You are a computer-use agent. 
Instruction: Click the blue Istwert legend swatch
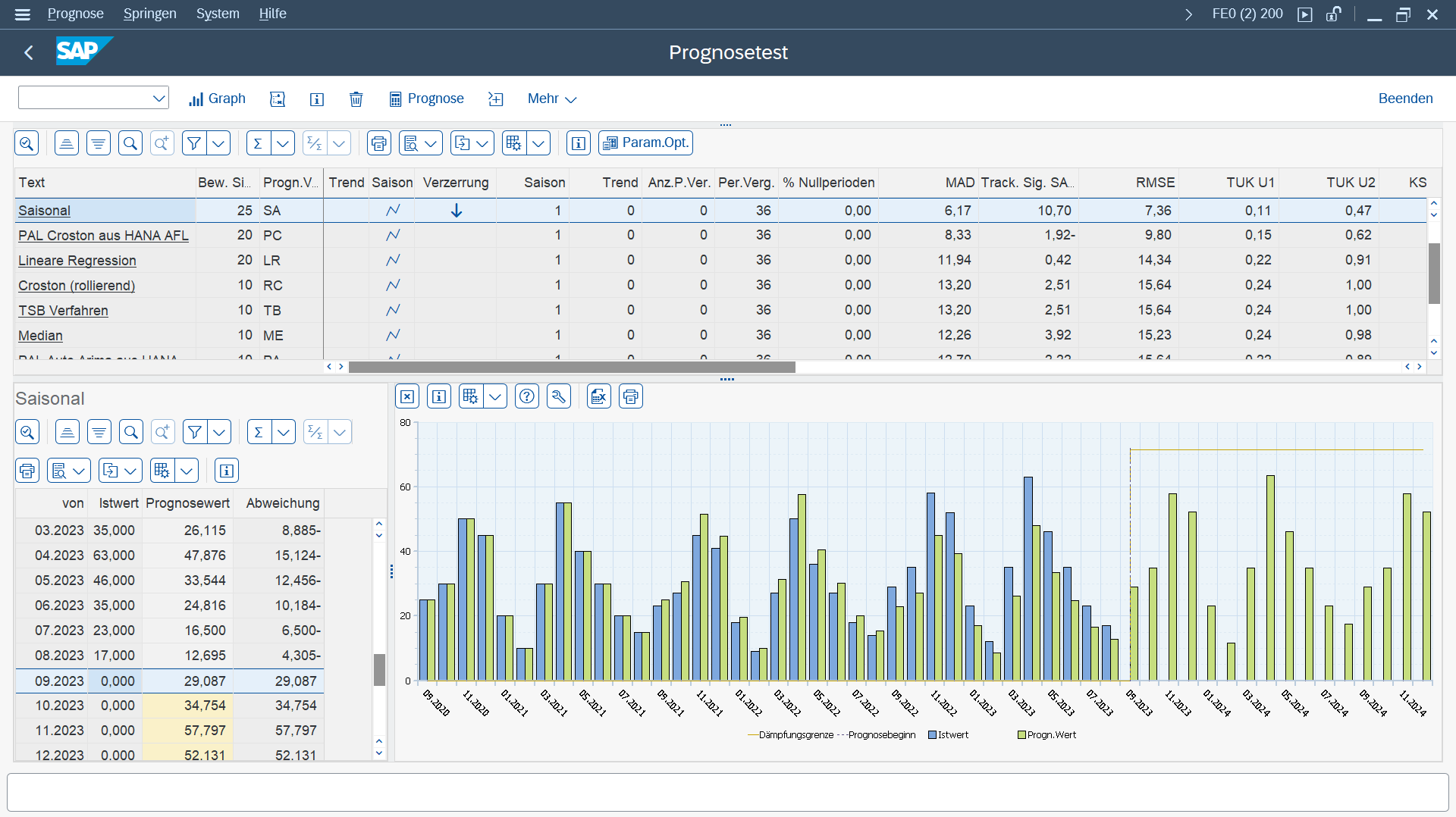click(x=932, y=735)
